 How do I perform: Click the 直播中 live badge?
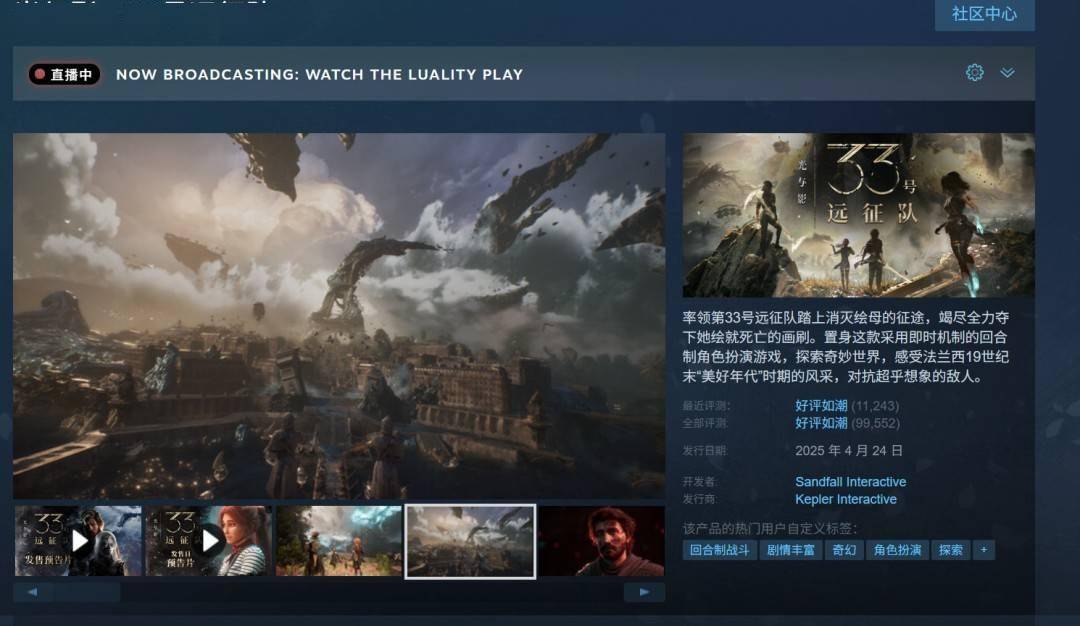(64, 74)
